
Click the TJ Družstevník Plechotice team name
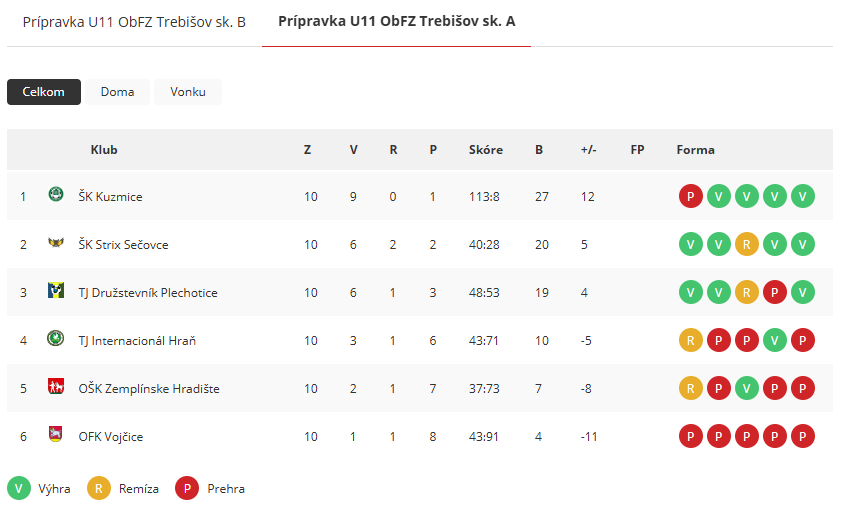click(148, 293)
